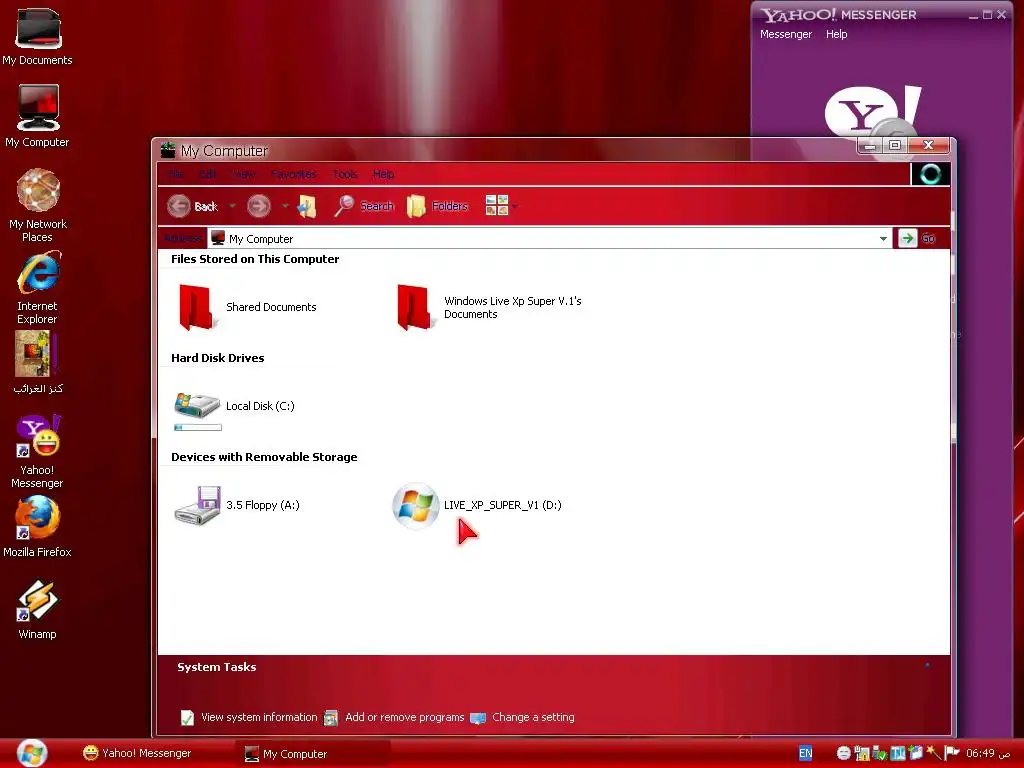Select Internet Explorer desktop icon
This screenshot has height=768, width=1024.
pos(37,288)
